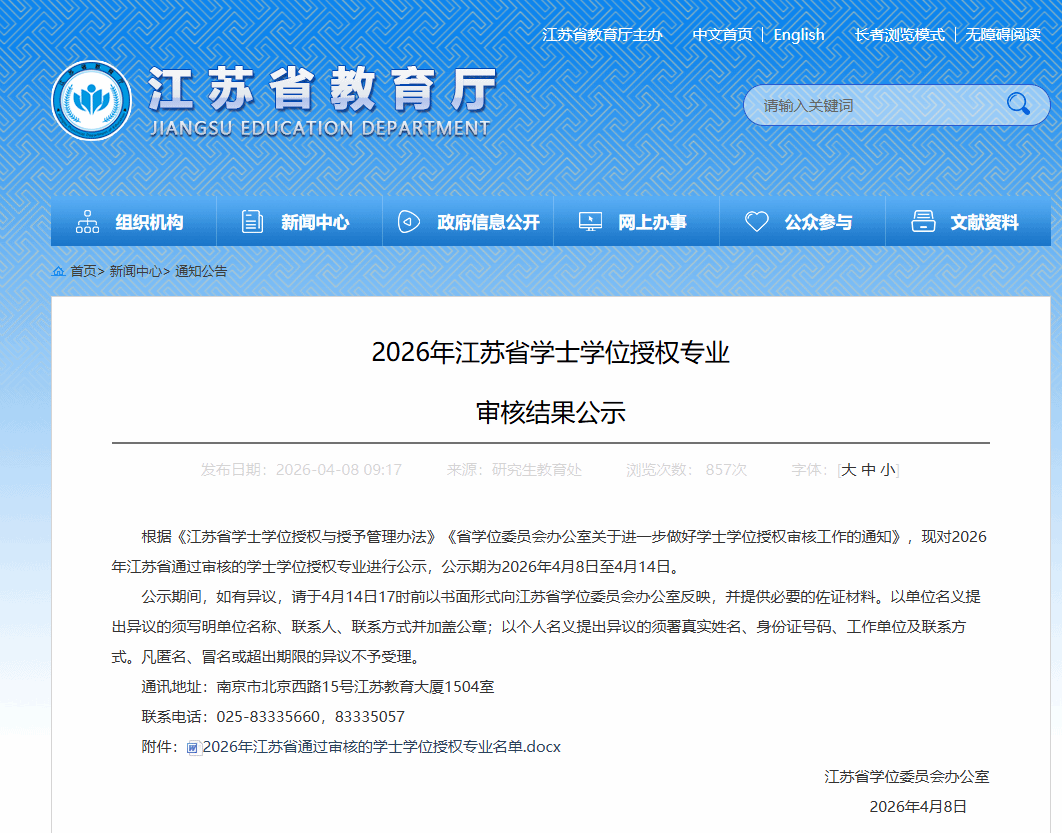This screenshot has width=1062, height=833.
Task: Set font size to 小 (small)
Action: point(888,469)
